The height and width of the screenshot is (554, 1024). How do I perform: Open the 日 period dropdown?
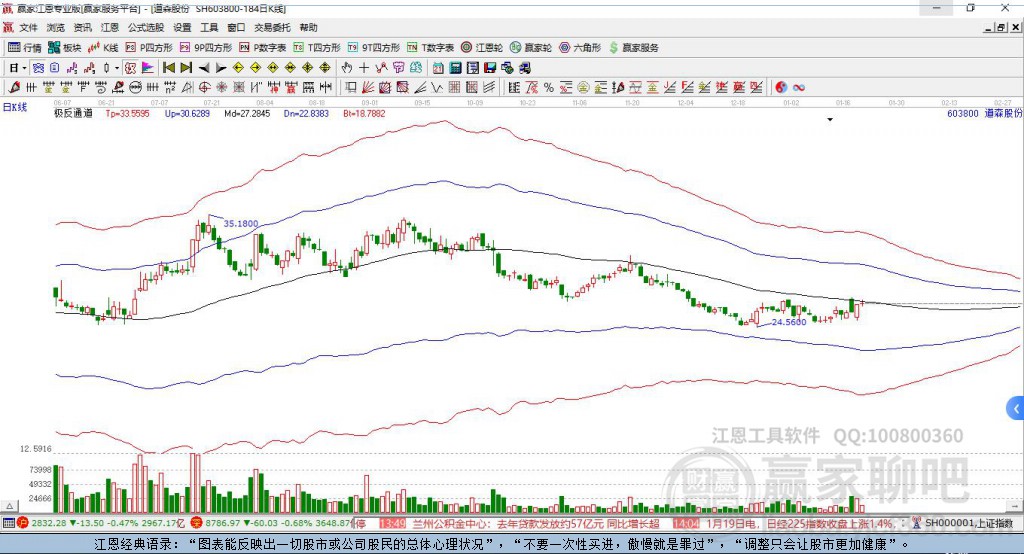(18, 68)
